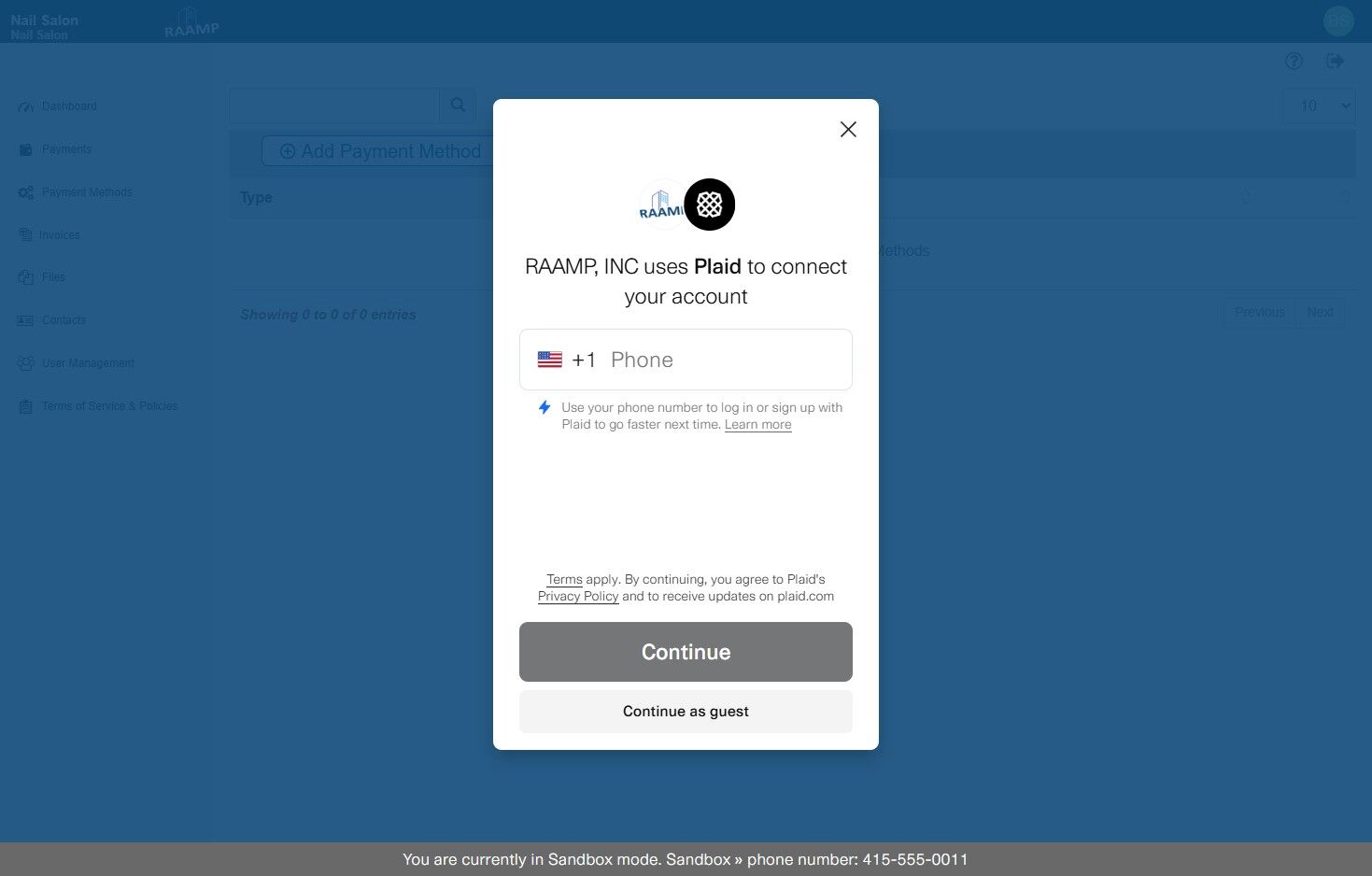Click 'Showing 0 to 0 of 0 entries'
Image resolution: width=1372 pixels, height=876 pixels.
pyautogui.click(x=328, y=315)
